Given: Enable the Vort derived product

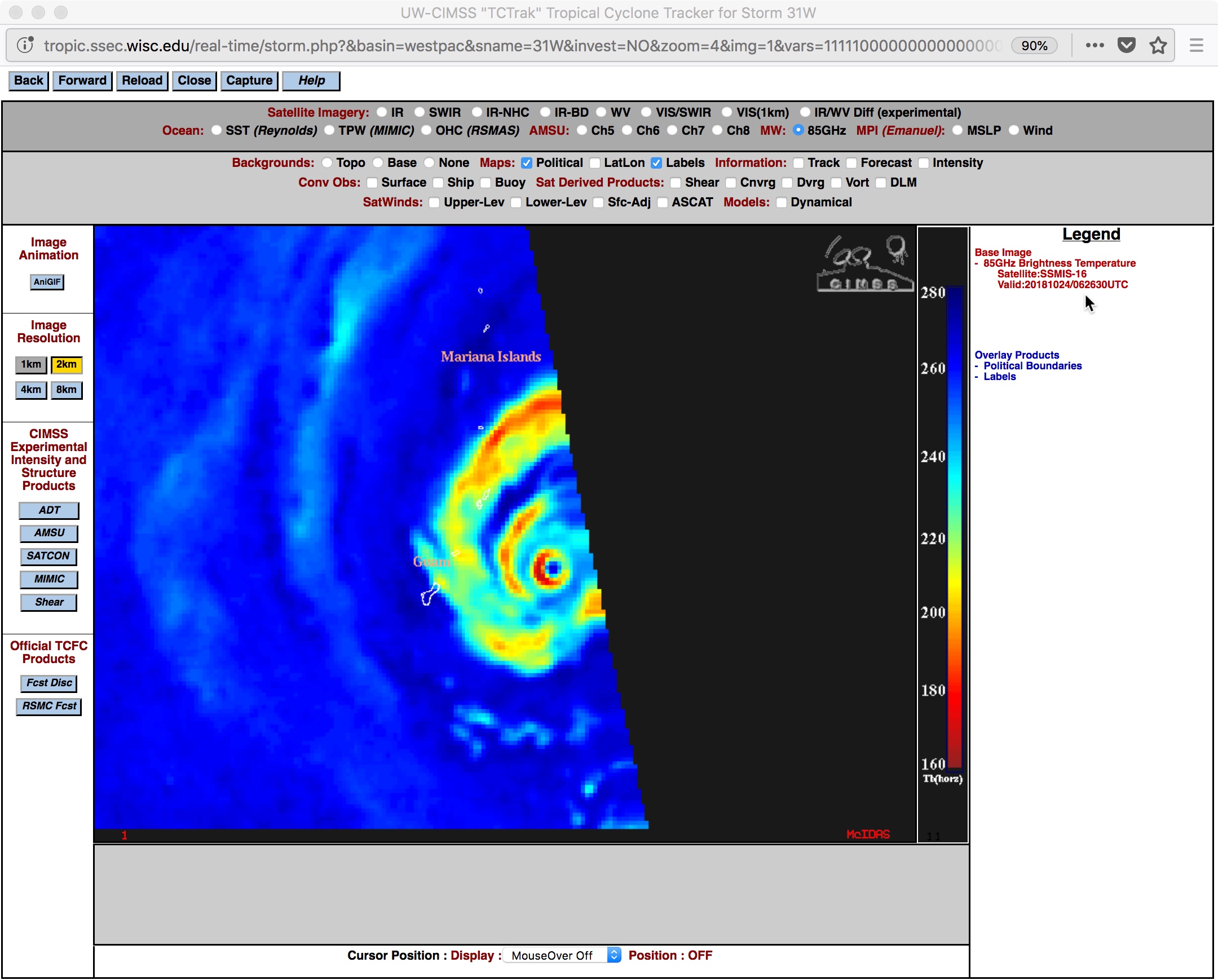Looking at the screenshot, I should click(x=837, y=183).
